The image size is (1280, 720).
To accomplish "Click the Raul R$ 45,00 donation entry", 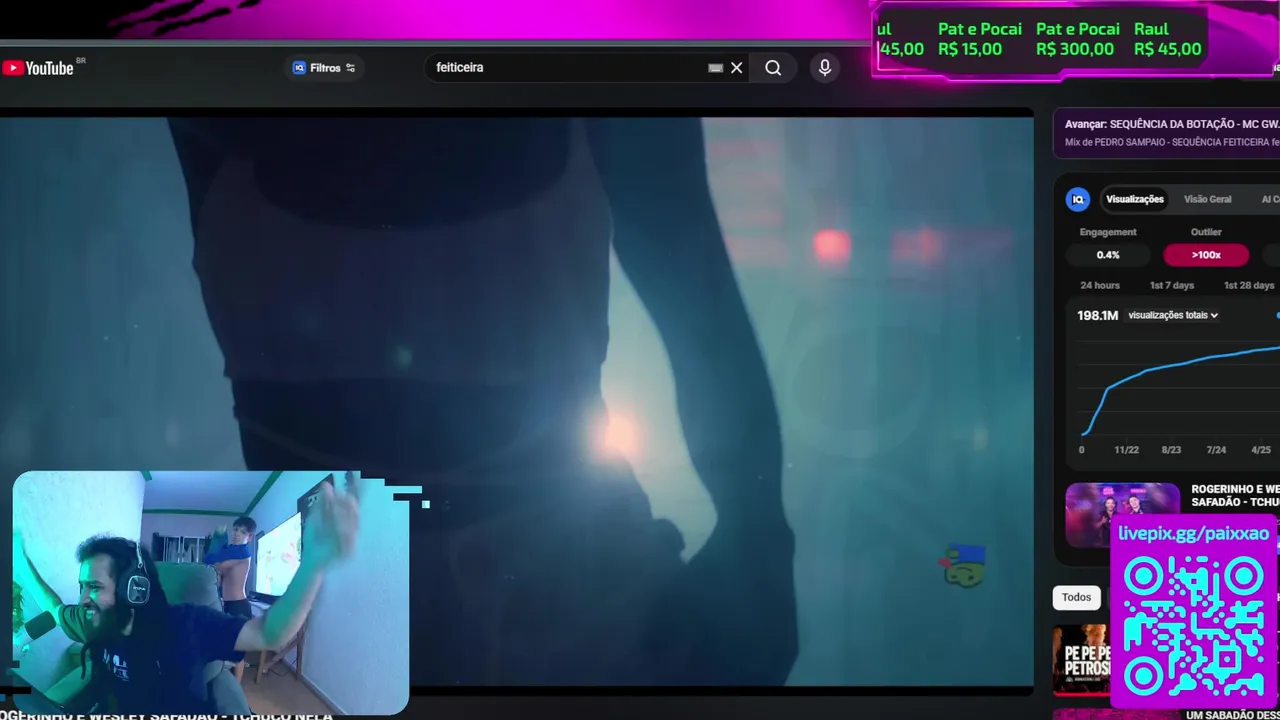I will (x=1167, y=39).
